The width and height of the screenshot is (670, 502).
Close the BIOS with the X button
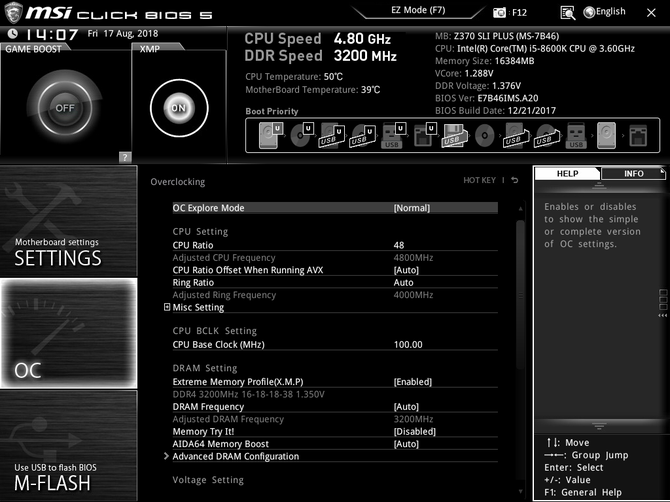point(651,13)
